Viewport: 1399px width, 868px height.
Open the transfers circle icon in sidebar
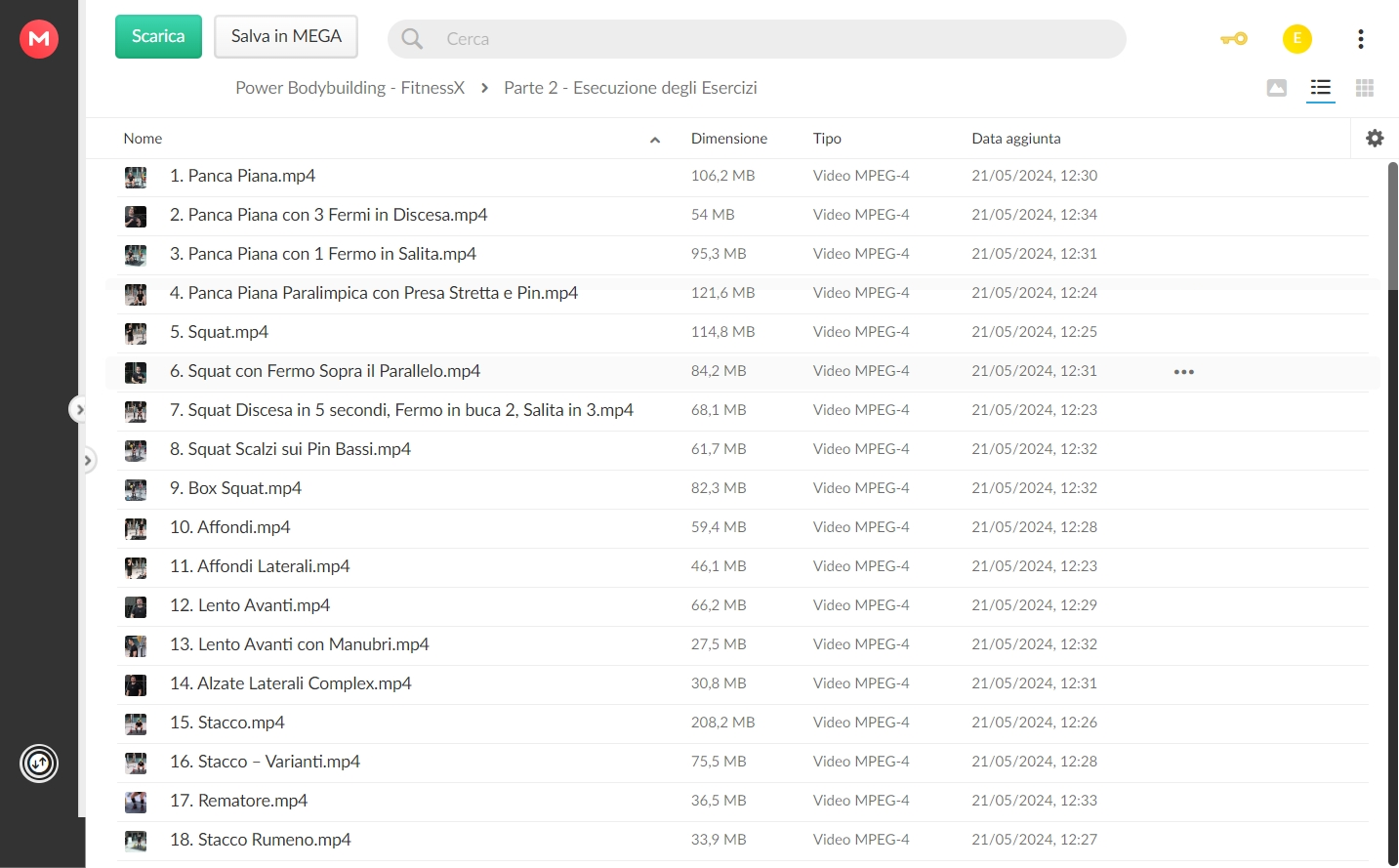[x=39, y=764]
